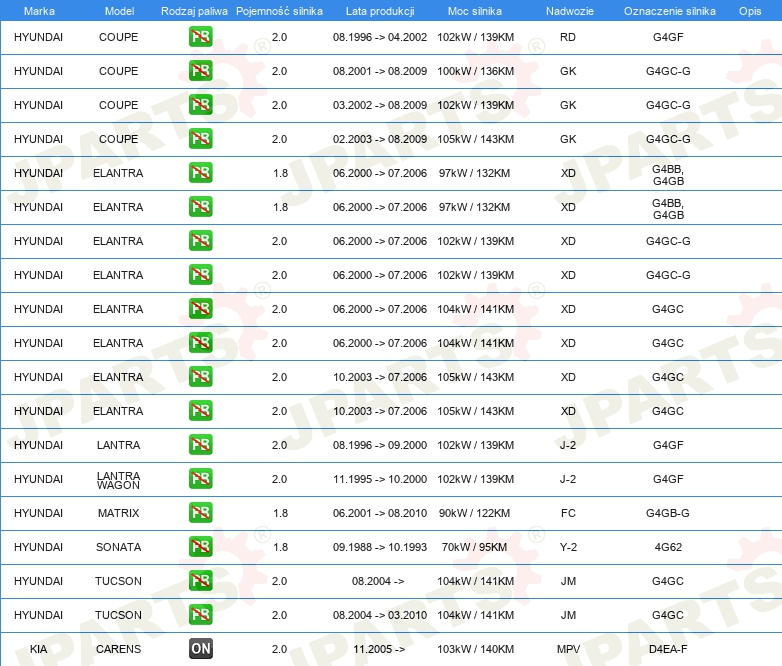Click the petrol icon in the Matrix row
Viewport: 782px width, 666px height.
tap(201, 513)
